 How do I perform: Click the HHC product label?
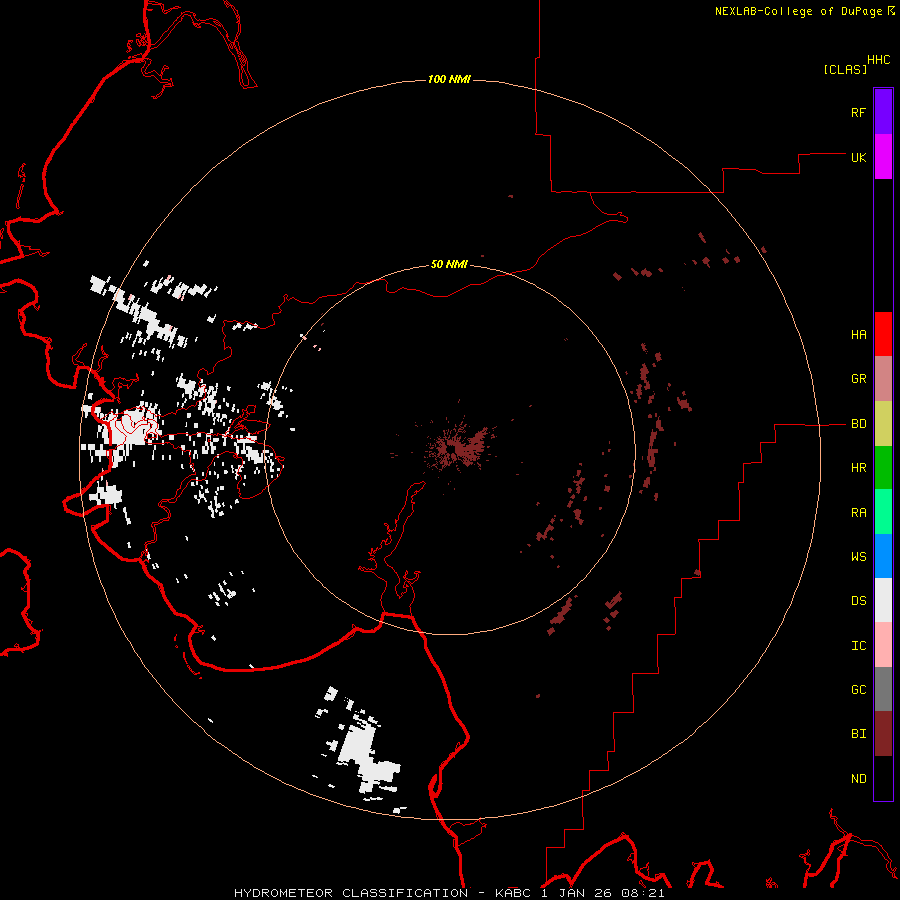(x=878, y=60)
